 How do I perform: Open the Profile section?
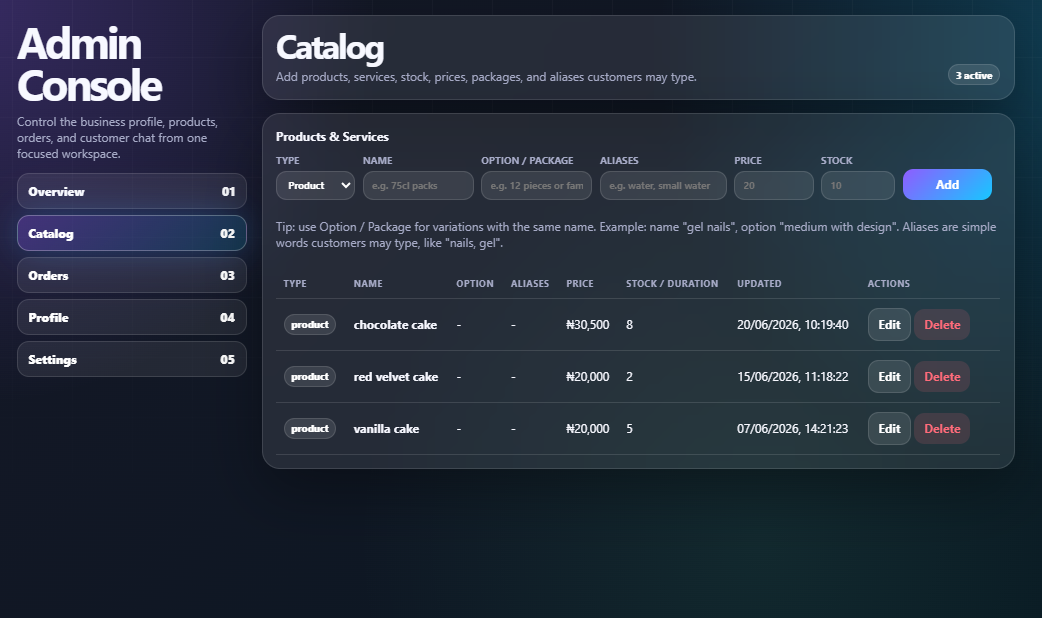coord(132,317)
